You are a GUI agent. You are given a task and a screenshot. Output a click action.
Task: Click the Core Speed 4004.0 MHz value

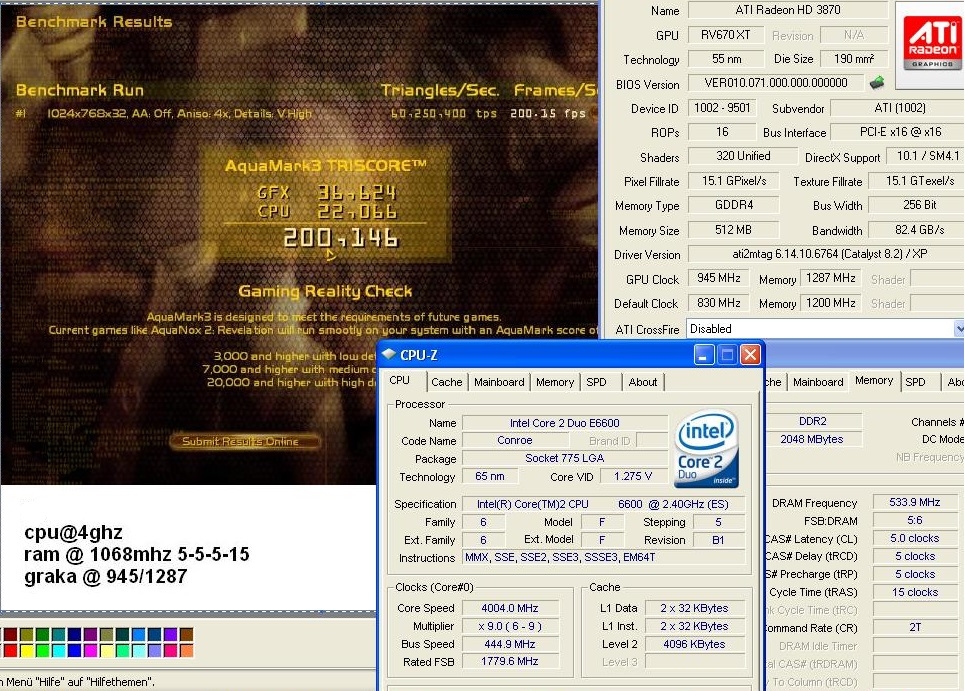[x=510, y=608]
